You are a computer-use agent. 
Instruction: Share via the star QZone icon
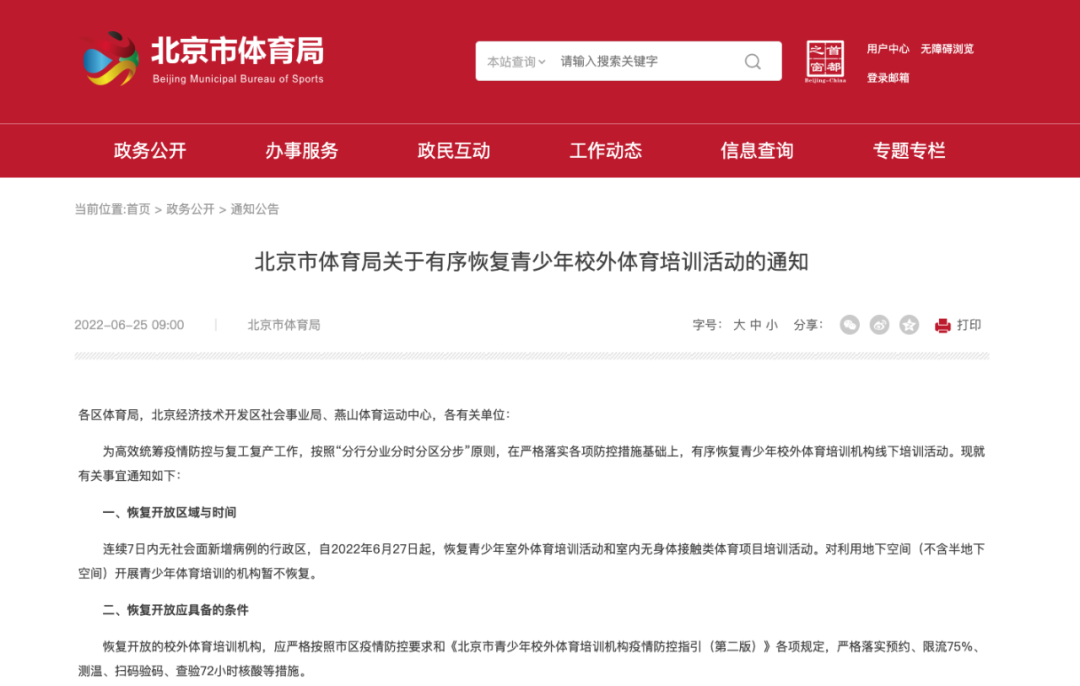tap(909, 325)
